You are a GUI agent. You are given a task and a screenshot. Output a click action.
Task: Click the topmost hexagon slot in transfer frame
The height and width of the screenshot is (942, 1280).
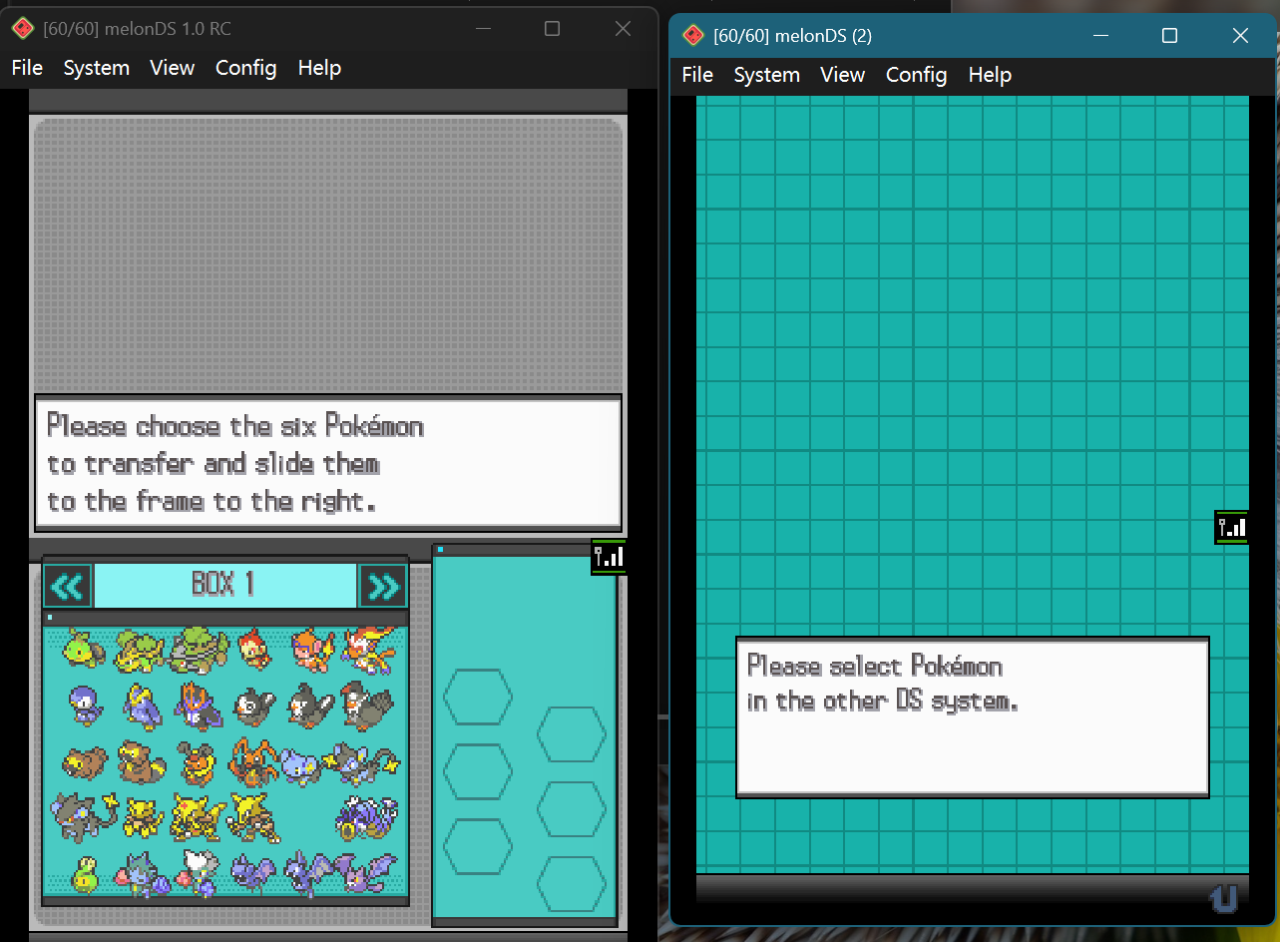[x=477, y=697]
